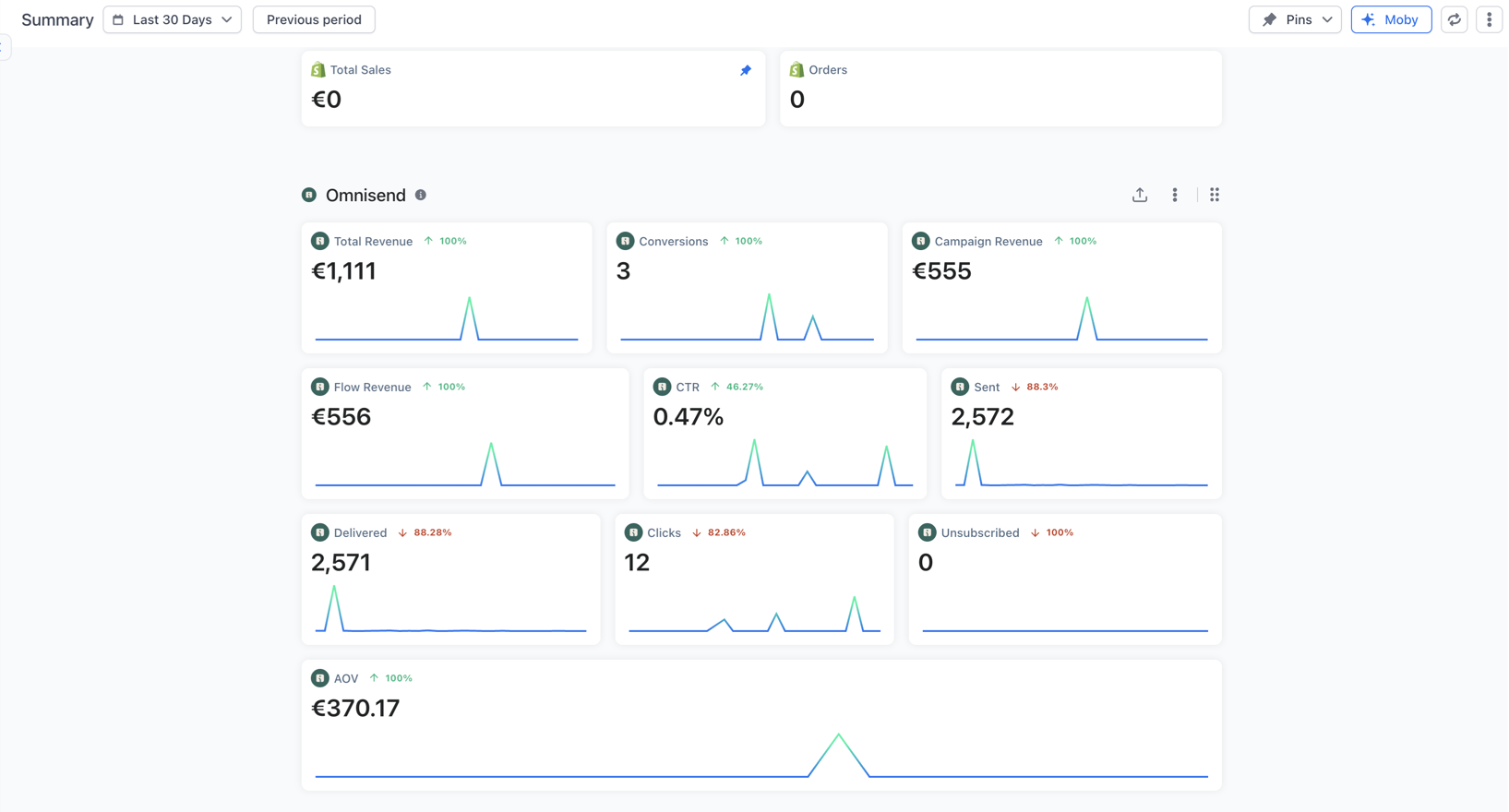Click the pin icon on Total Sales
The height and width of the screenshot is (812, 1509).
coord(746,70)
